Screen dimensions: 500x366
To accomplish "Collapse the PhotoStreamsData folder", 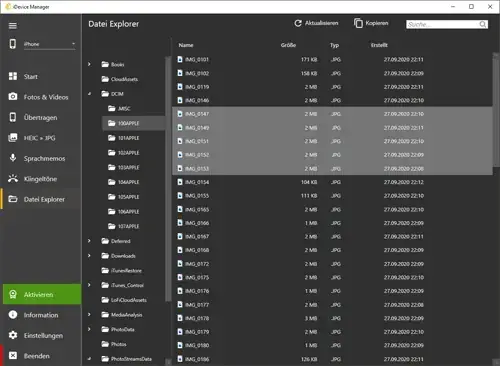I will (89, 359).
